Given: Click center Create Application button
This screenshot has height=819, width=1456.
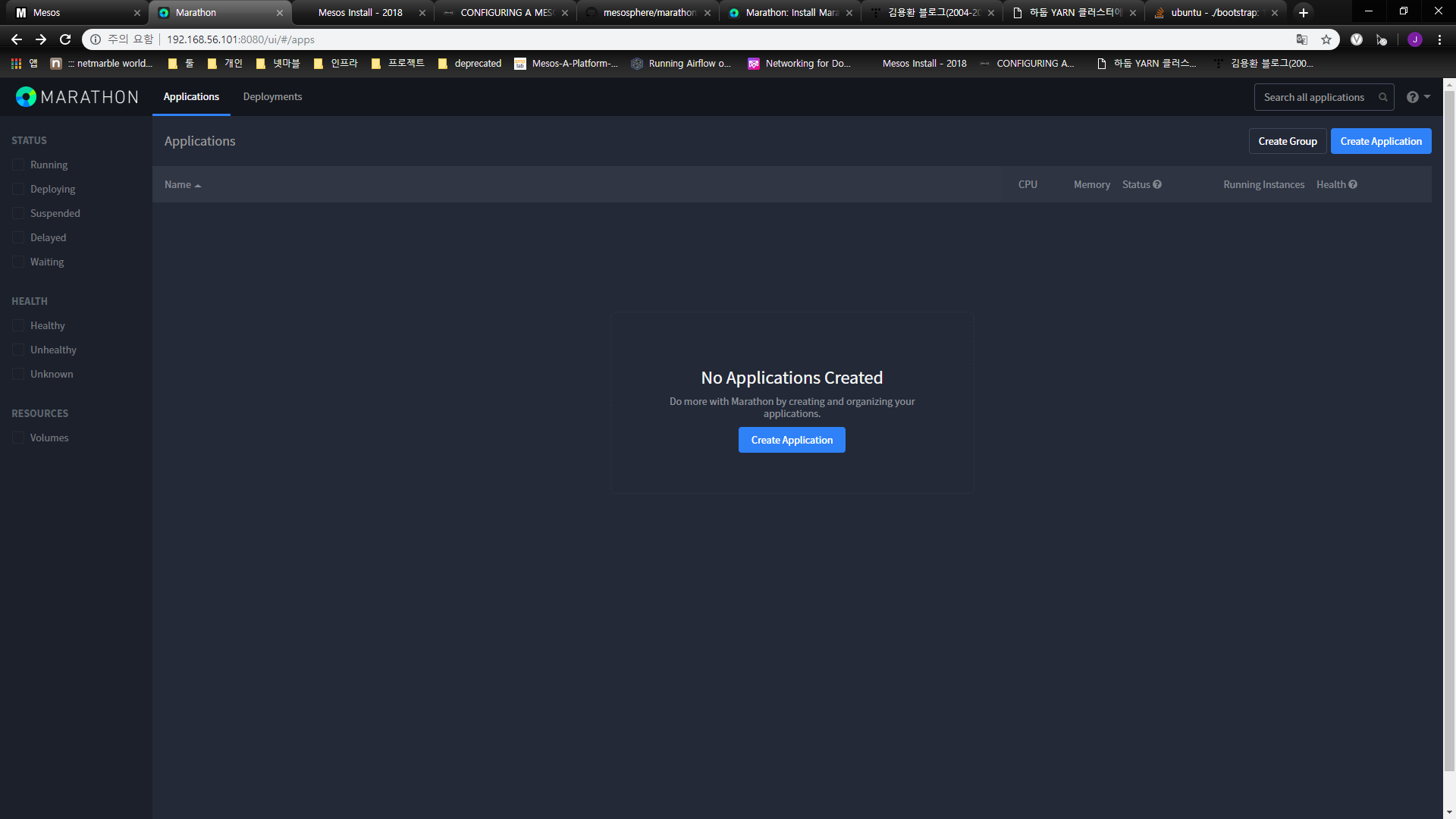Looking at the screenshot, I should coord(792,440).
